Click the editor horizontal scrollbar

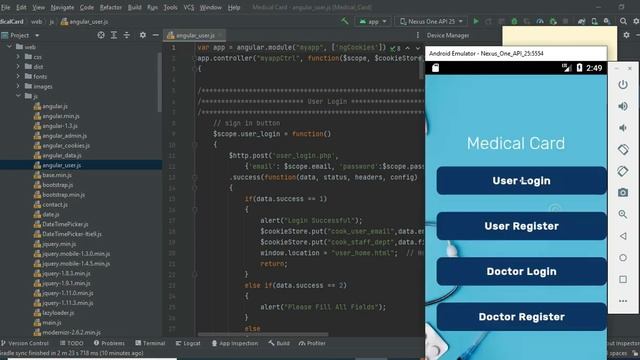coord(262,334)
